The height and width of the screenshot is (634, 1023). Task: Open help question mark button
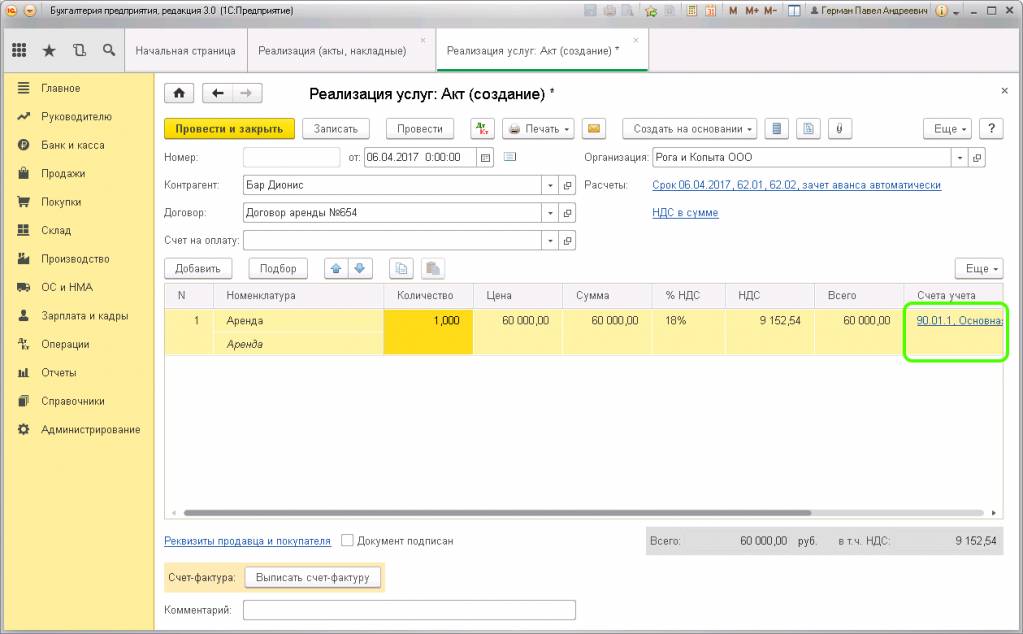click(991, 128)
